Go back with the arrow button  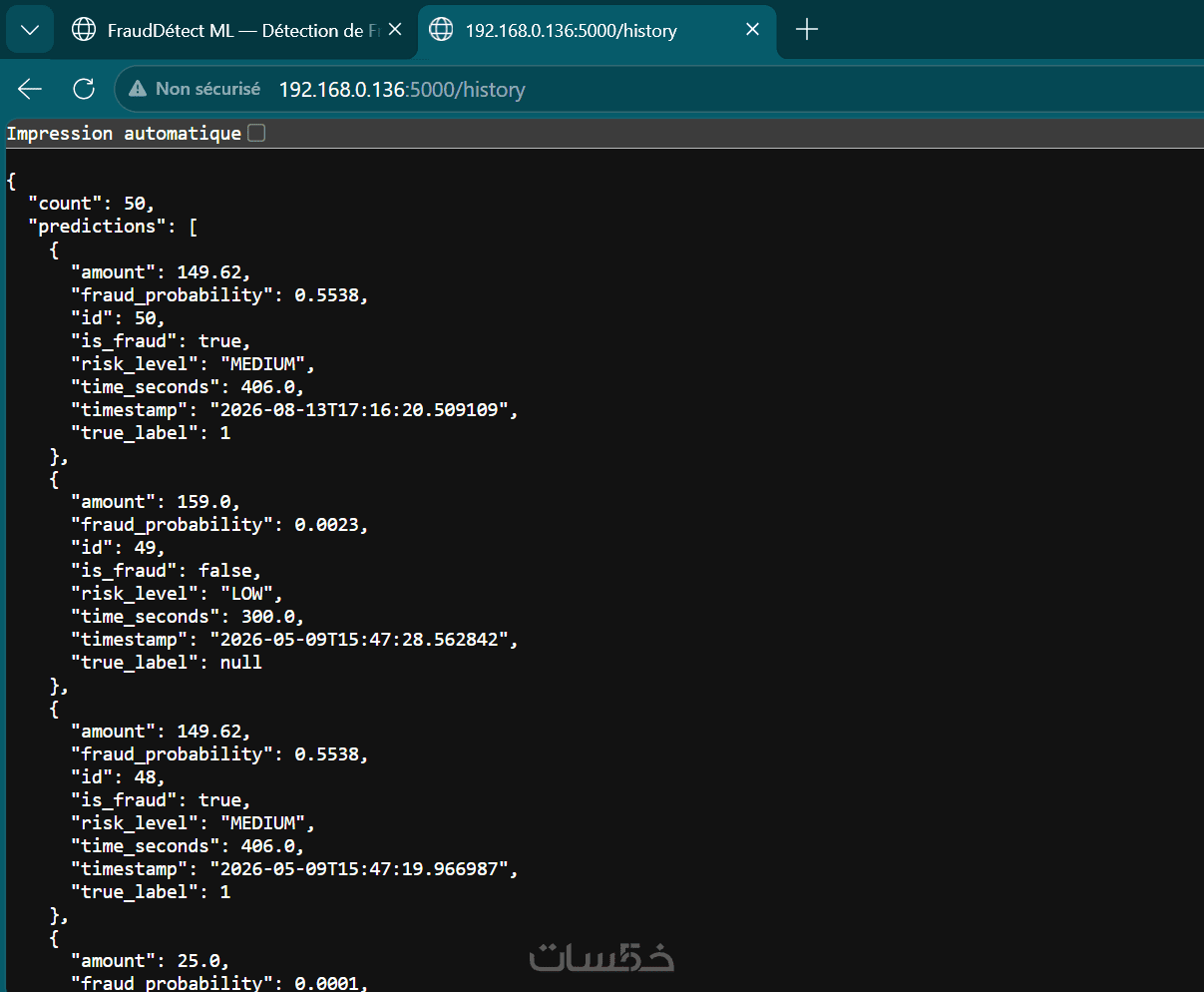[30, 89]
